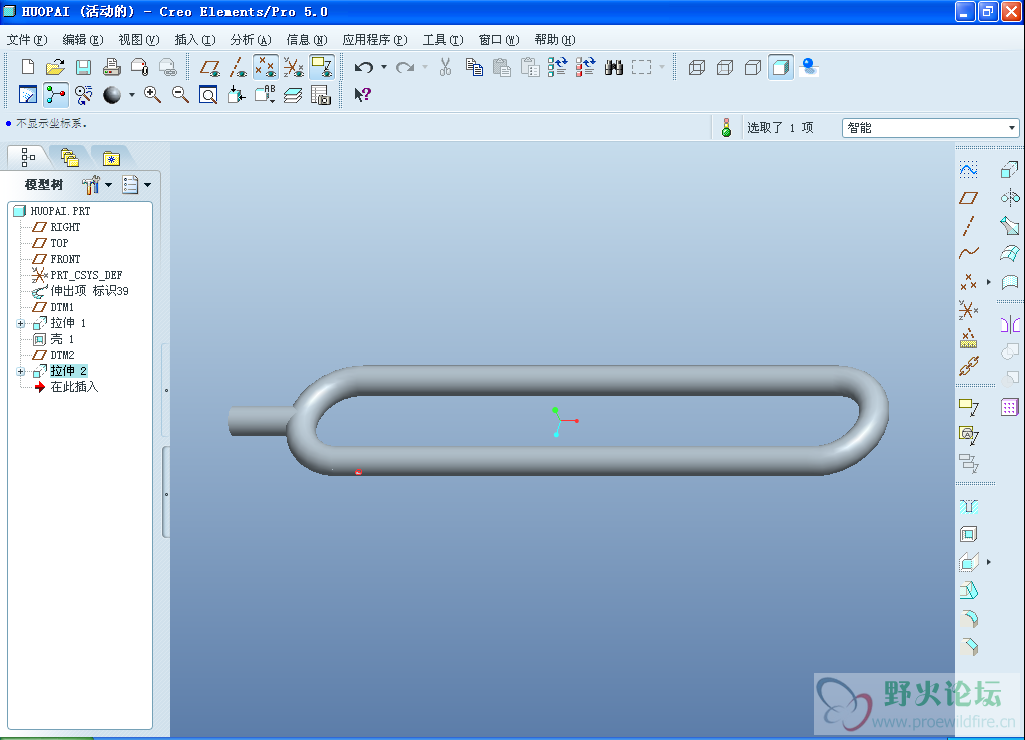The width and height of the screenshot is (1025, 740).
Task: Create a datum plane from right toolbar
Action: (x=968, y=198)
